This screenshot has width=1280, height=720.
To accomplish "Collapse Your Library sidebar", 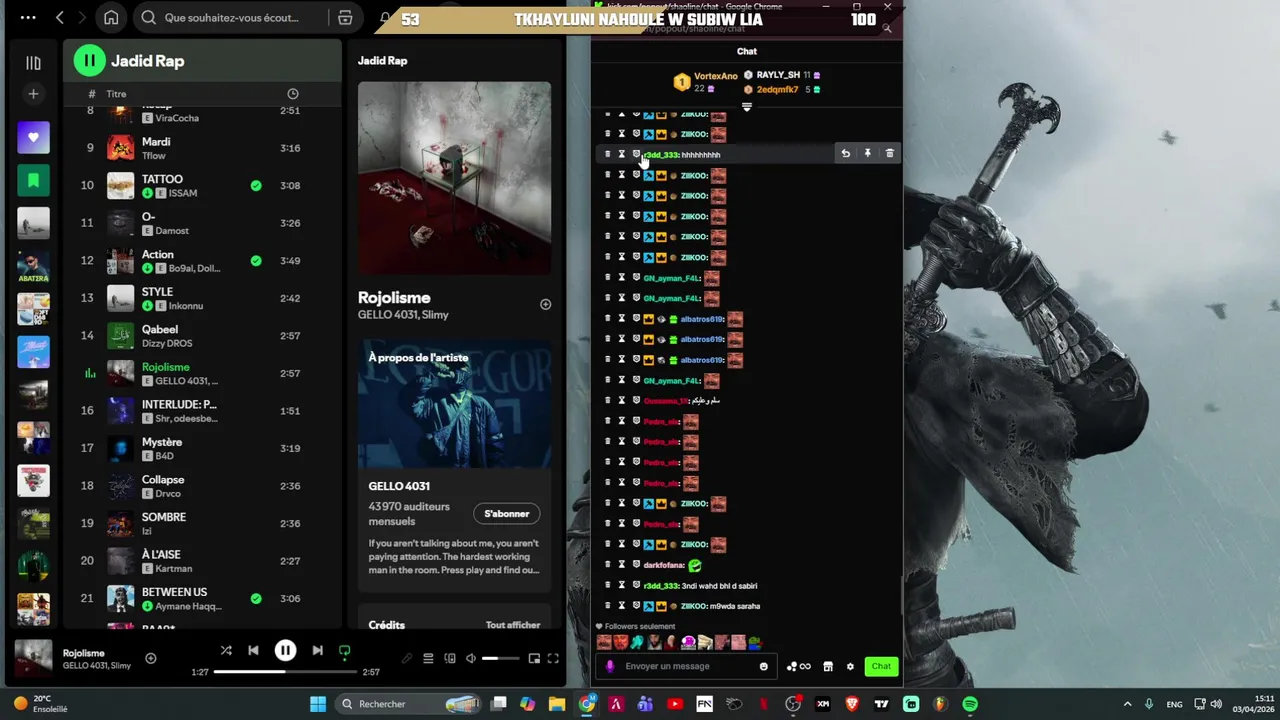I will (33, 63).
